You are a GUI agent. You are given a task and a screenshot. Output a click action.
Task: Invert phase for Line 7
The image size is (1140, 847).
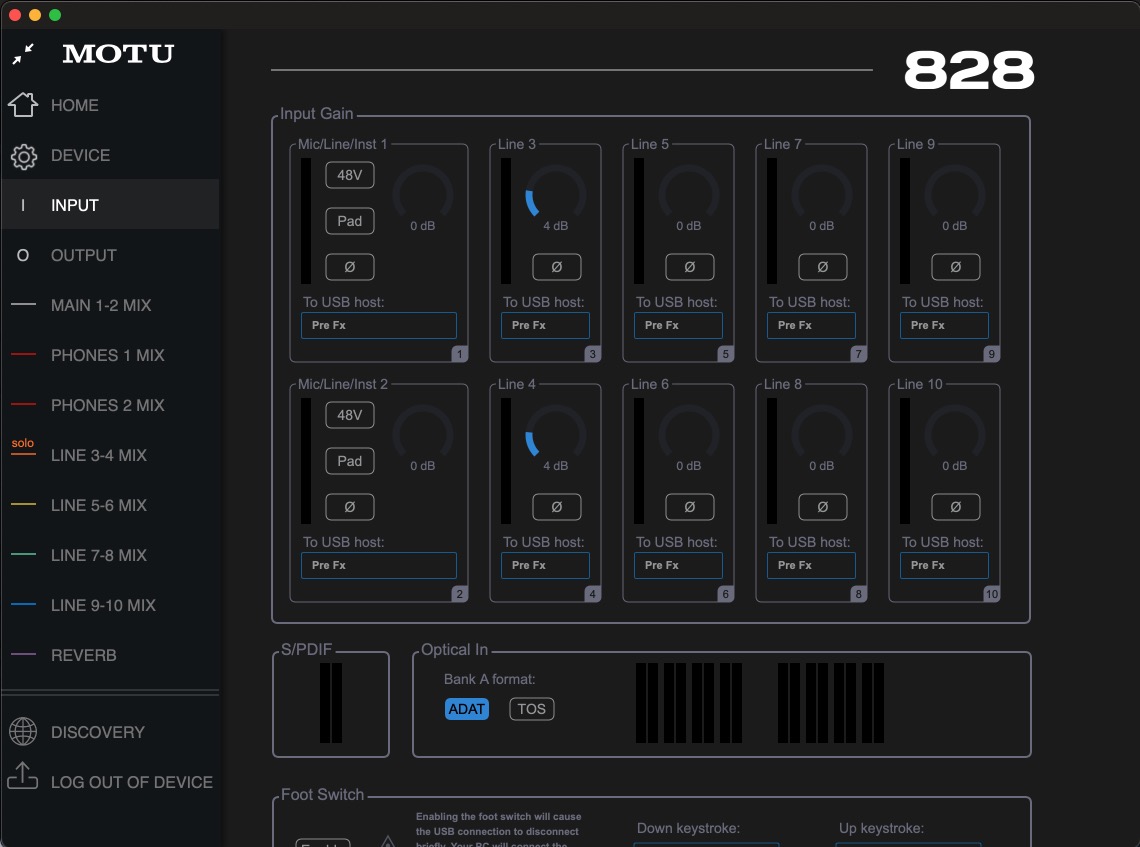pyautogui.click(x=823, y=267)
